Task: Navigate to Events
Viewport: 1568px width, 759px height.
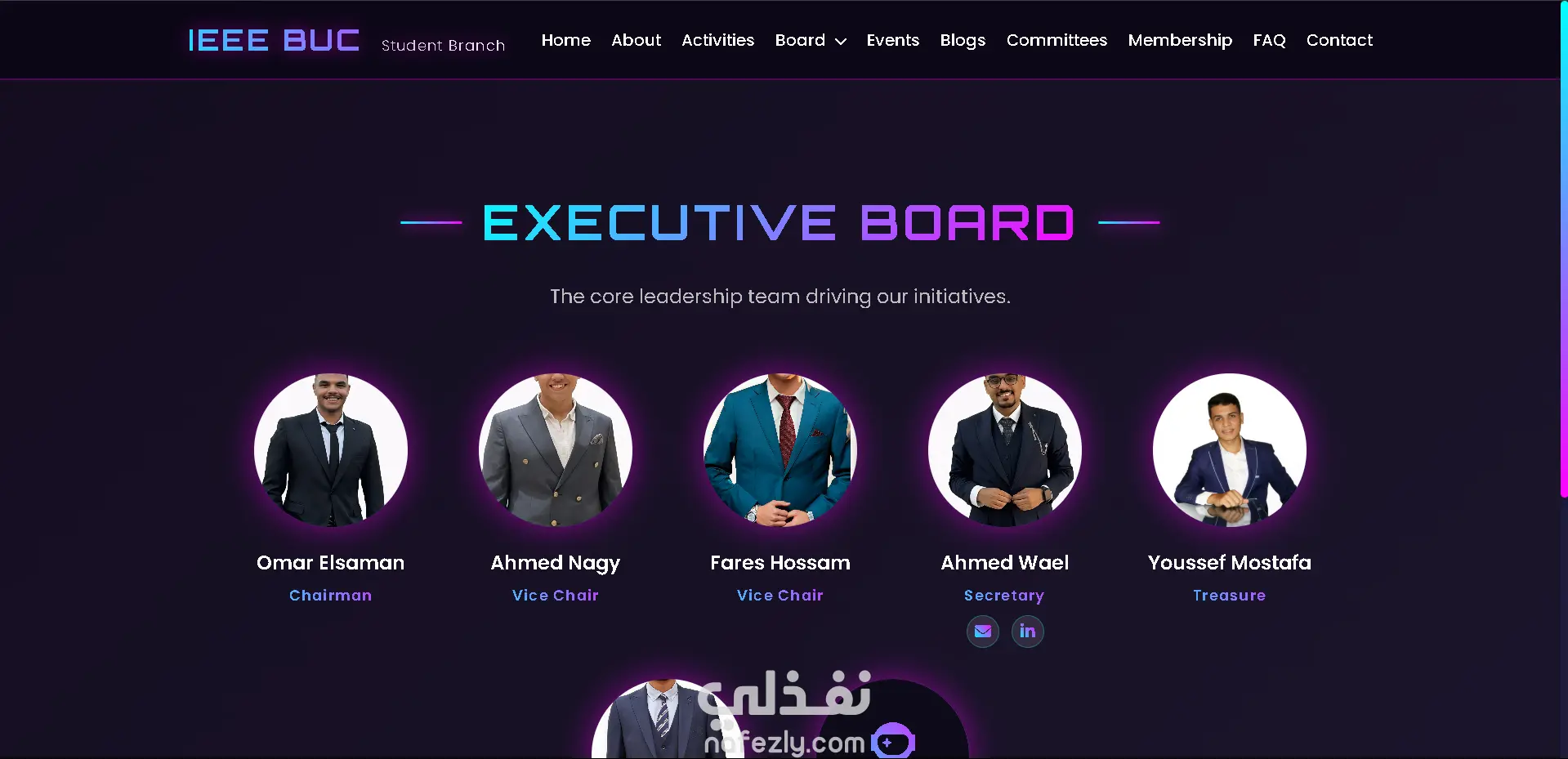Action: 892,40
